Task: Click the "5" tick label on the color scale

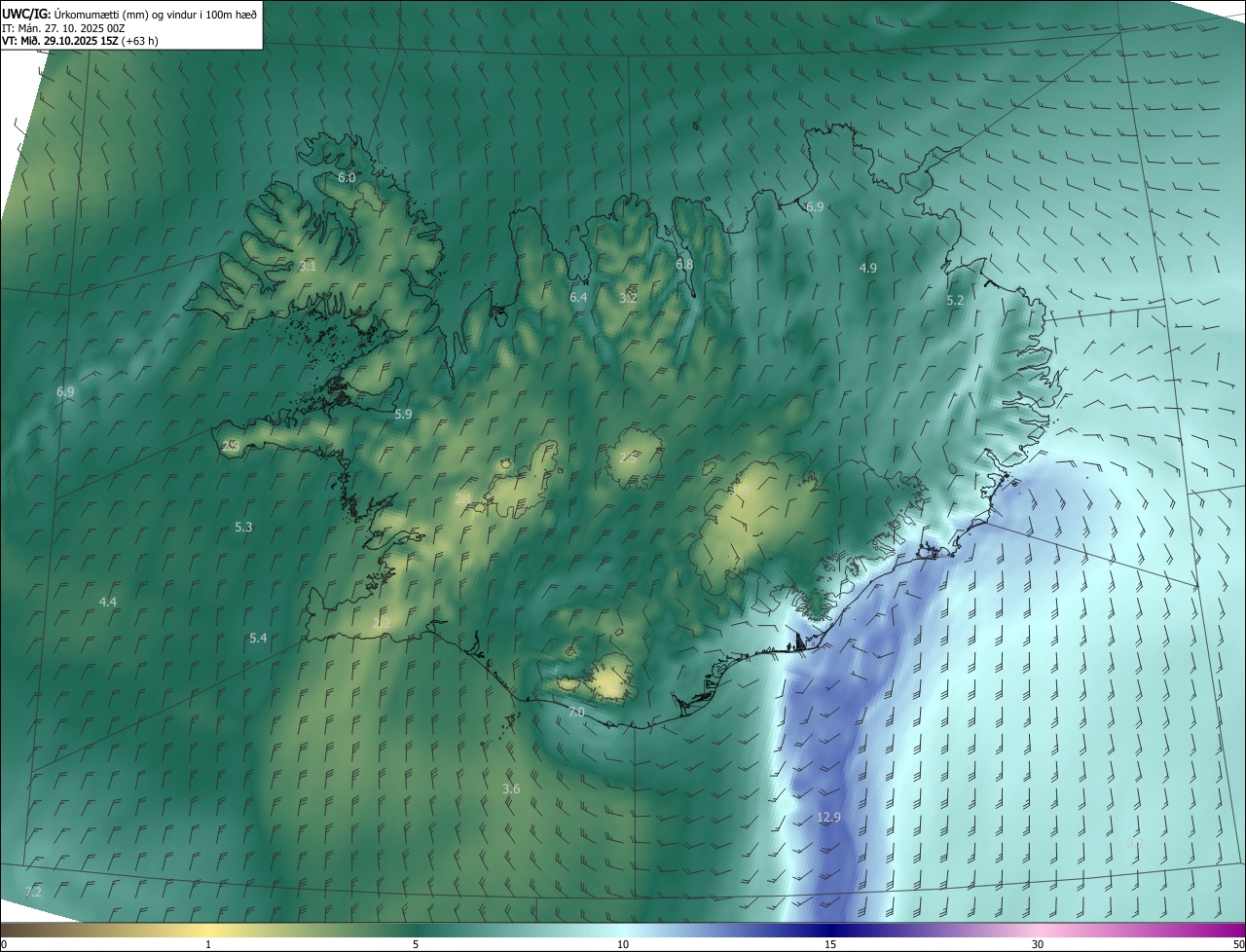Action: 416,944
